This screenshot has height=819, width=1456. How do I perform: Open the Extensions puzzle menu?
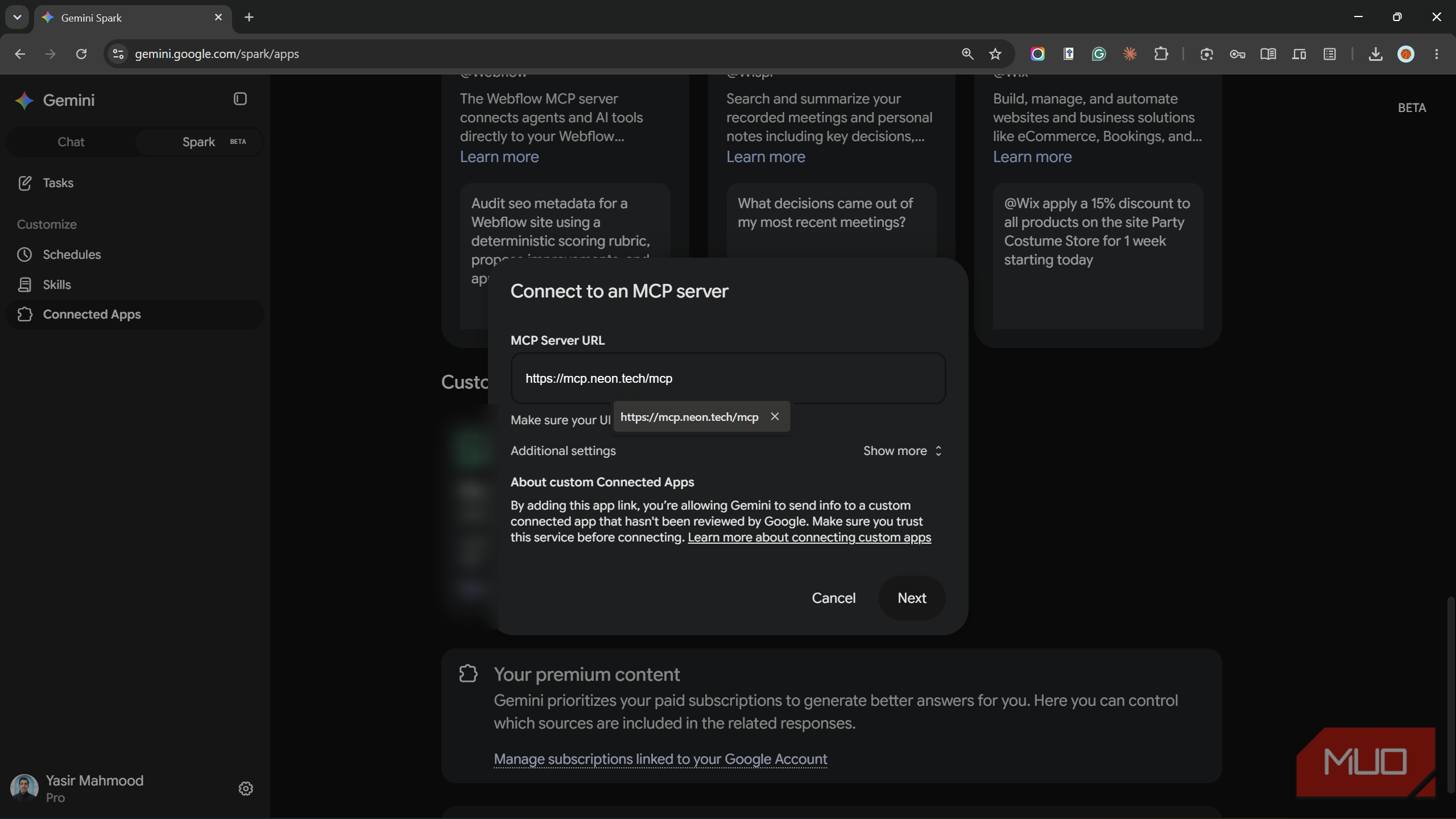tap(1161, 54)
